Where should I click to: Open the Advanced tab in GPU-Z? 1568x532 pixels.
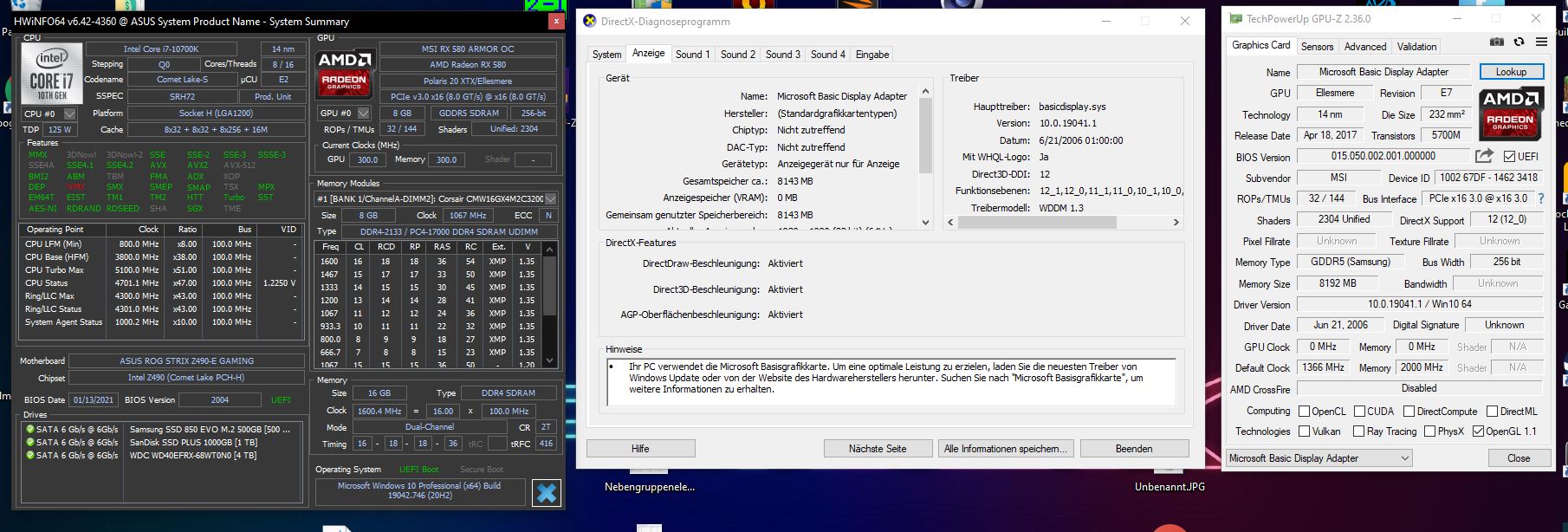coord(1365,47)
